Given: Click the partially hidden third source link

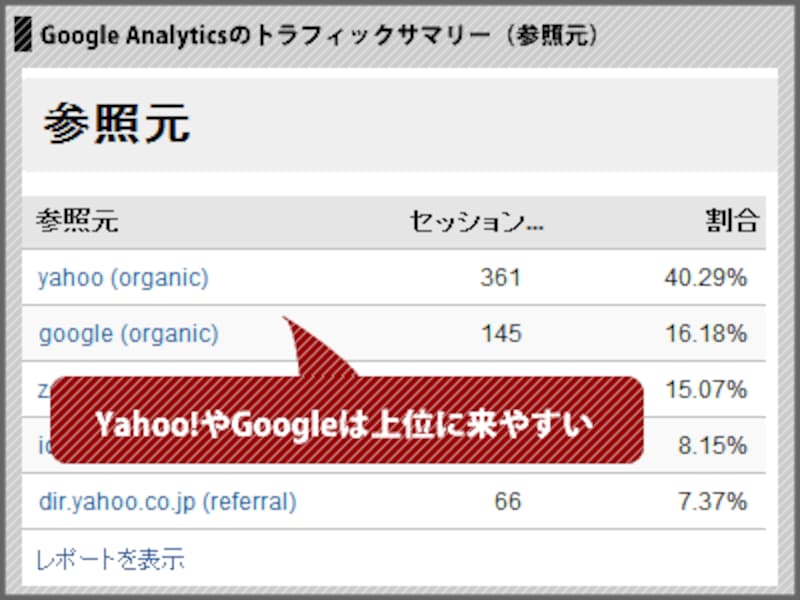Looking at the screenshot, I should click(43, 388).
